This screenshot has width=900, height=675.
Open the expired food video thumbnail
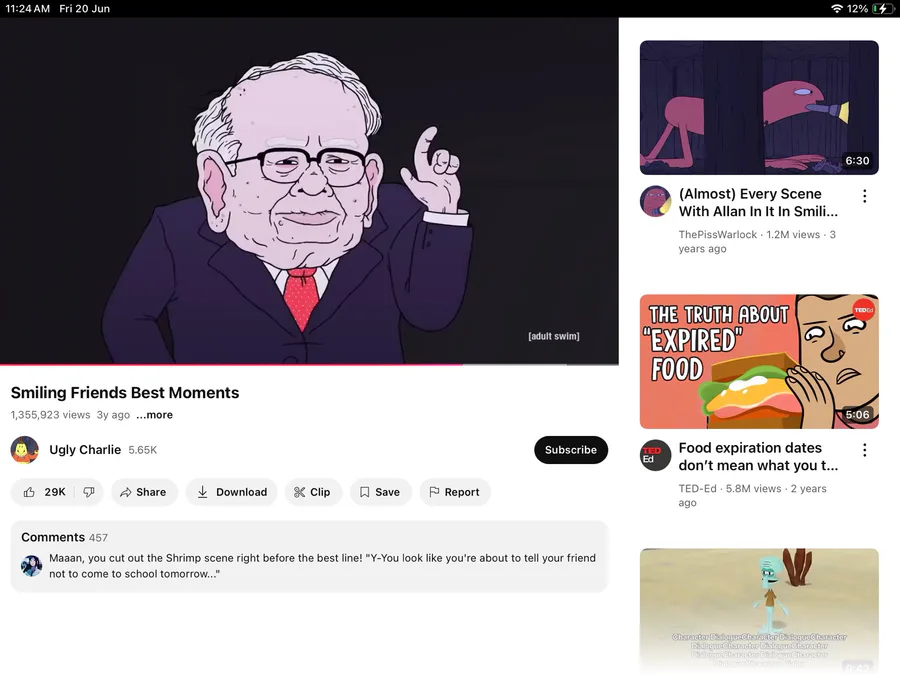click(x=759, y=362)
